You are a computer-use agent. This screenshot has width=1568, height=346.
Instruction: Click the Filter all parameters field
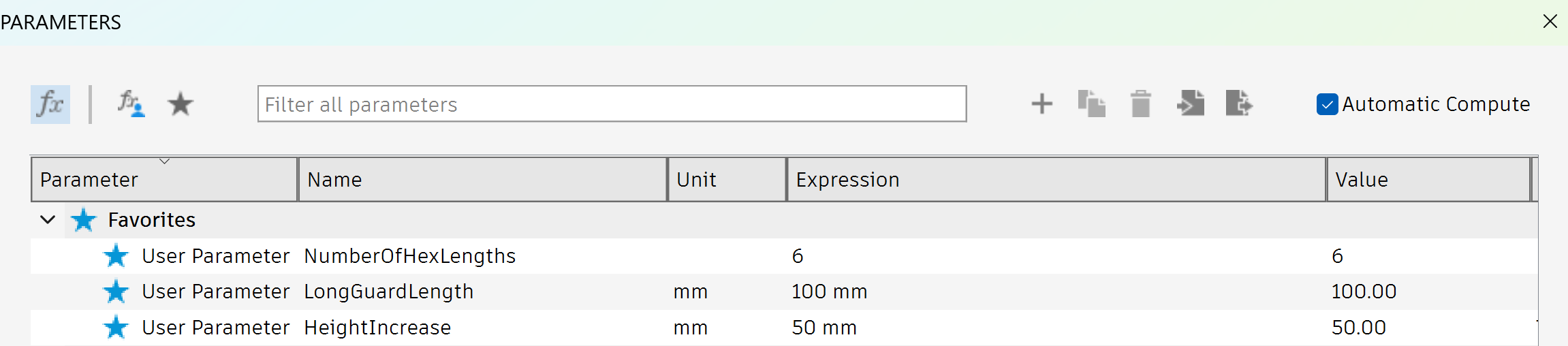click(x=611, y=104)
